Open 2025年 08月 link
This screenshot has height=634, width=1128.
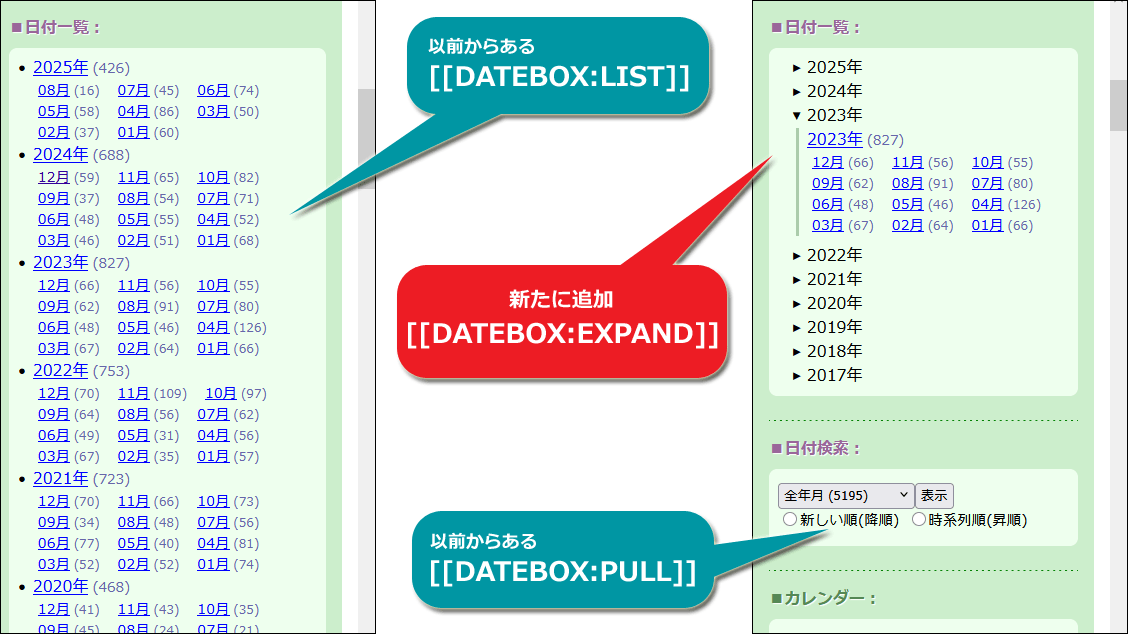click(x=54, y=90)
